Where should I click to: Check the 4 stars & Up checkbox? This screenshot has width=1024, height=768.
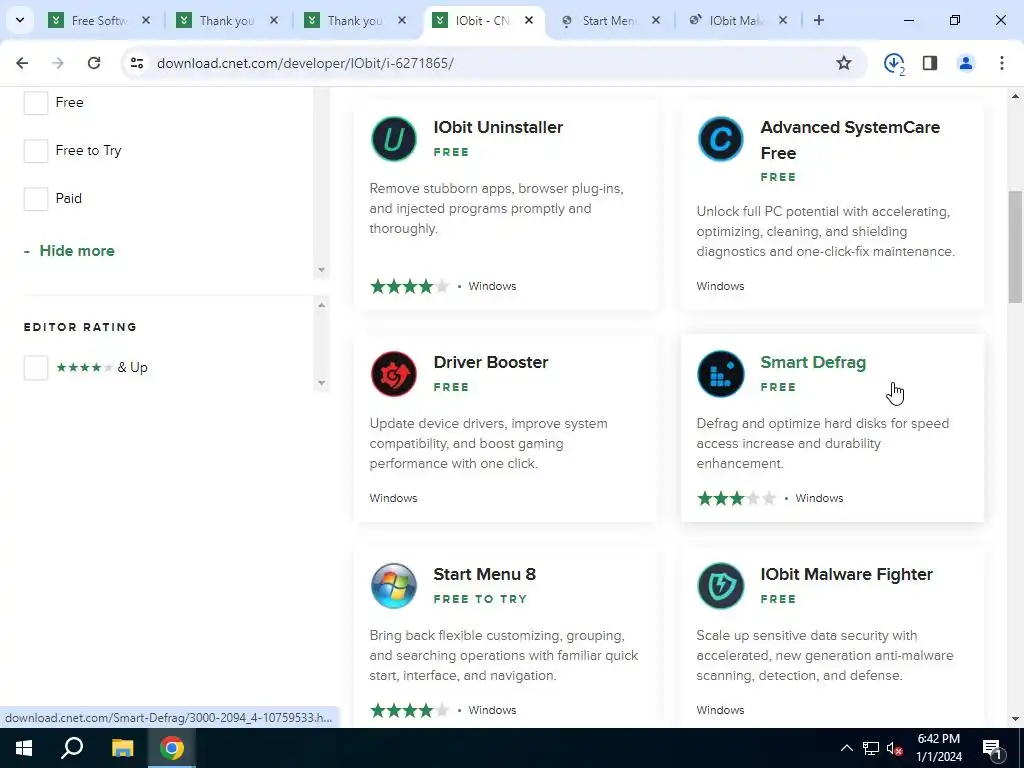(x=36, y=368)
